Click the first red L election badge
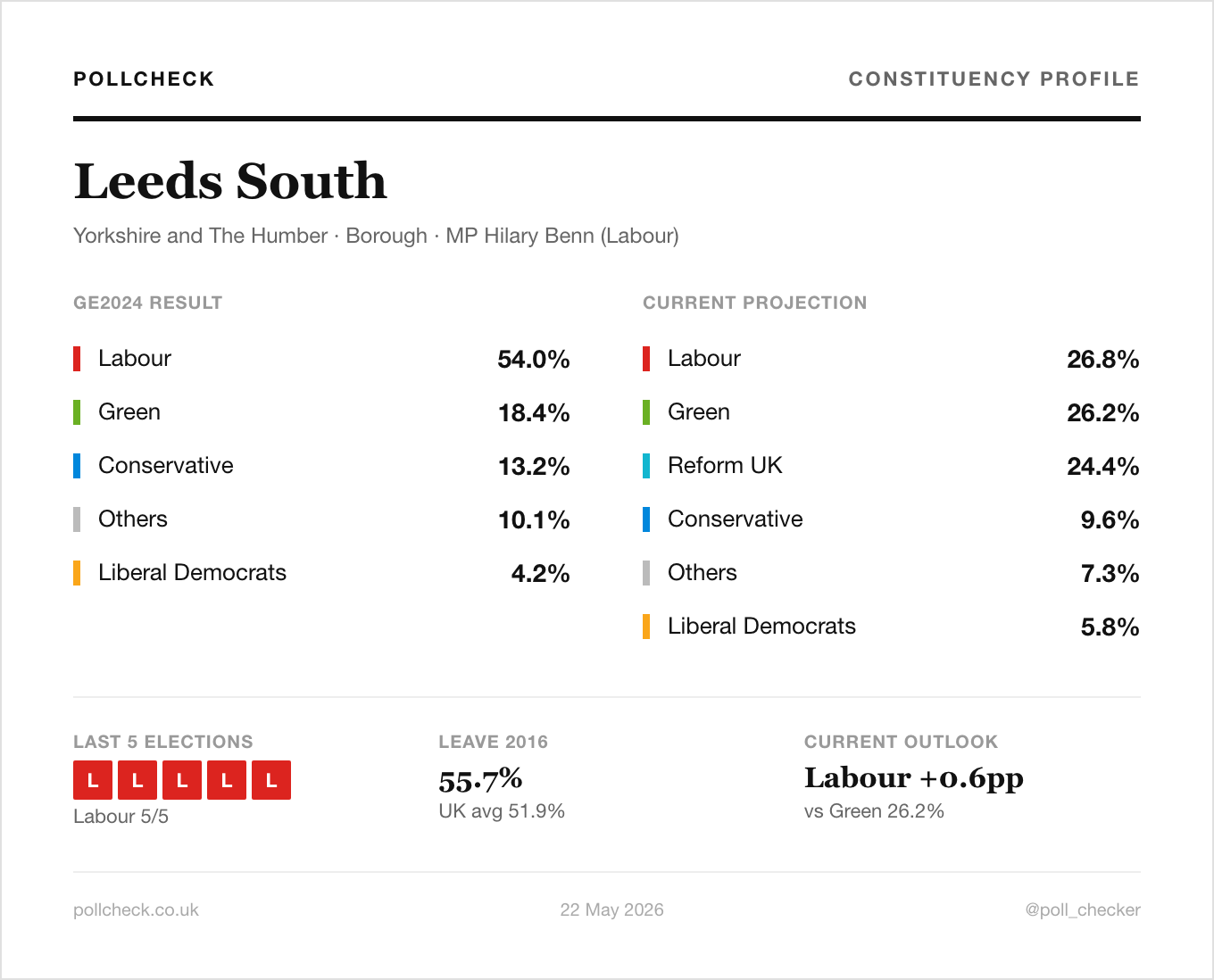The image size is (1214, 980). pyautogui.click(x=93, y=780)
